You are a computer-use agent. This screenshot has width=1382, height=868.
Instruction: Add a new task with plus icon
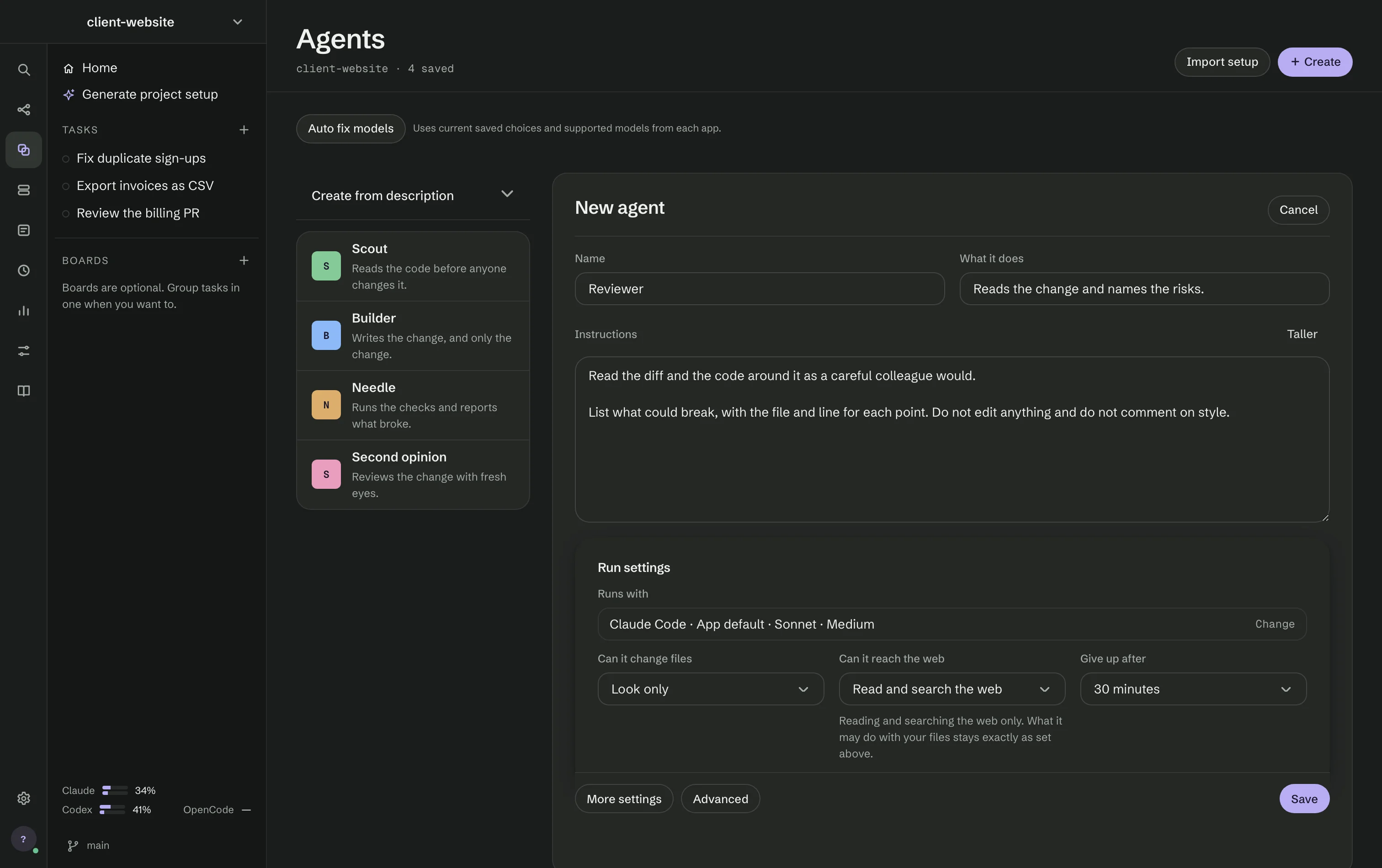click(x=244, y=130)
